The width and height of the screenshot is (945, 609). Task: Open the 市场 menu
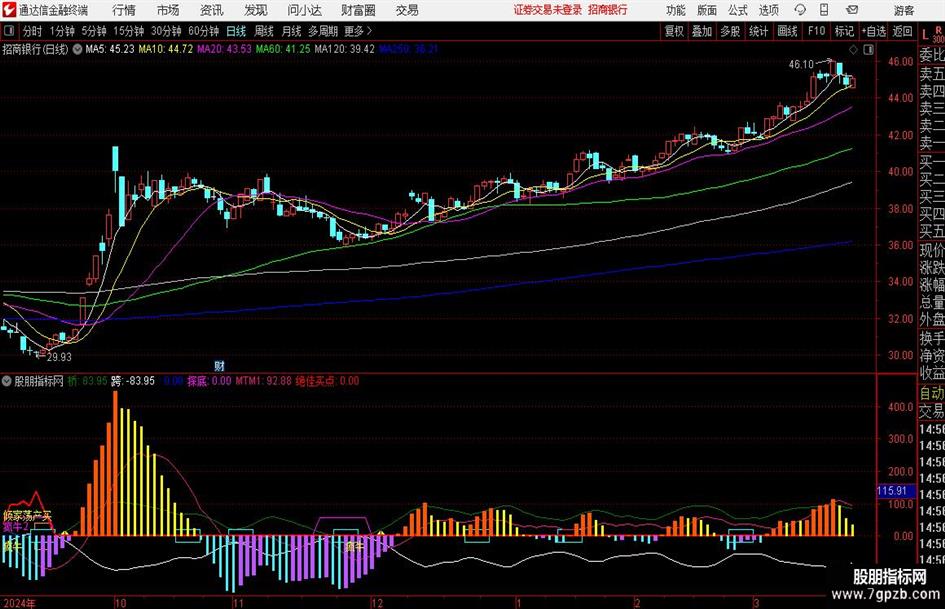click(168, 10)
